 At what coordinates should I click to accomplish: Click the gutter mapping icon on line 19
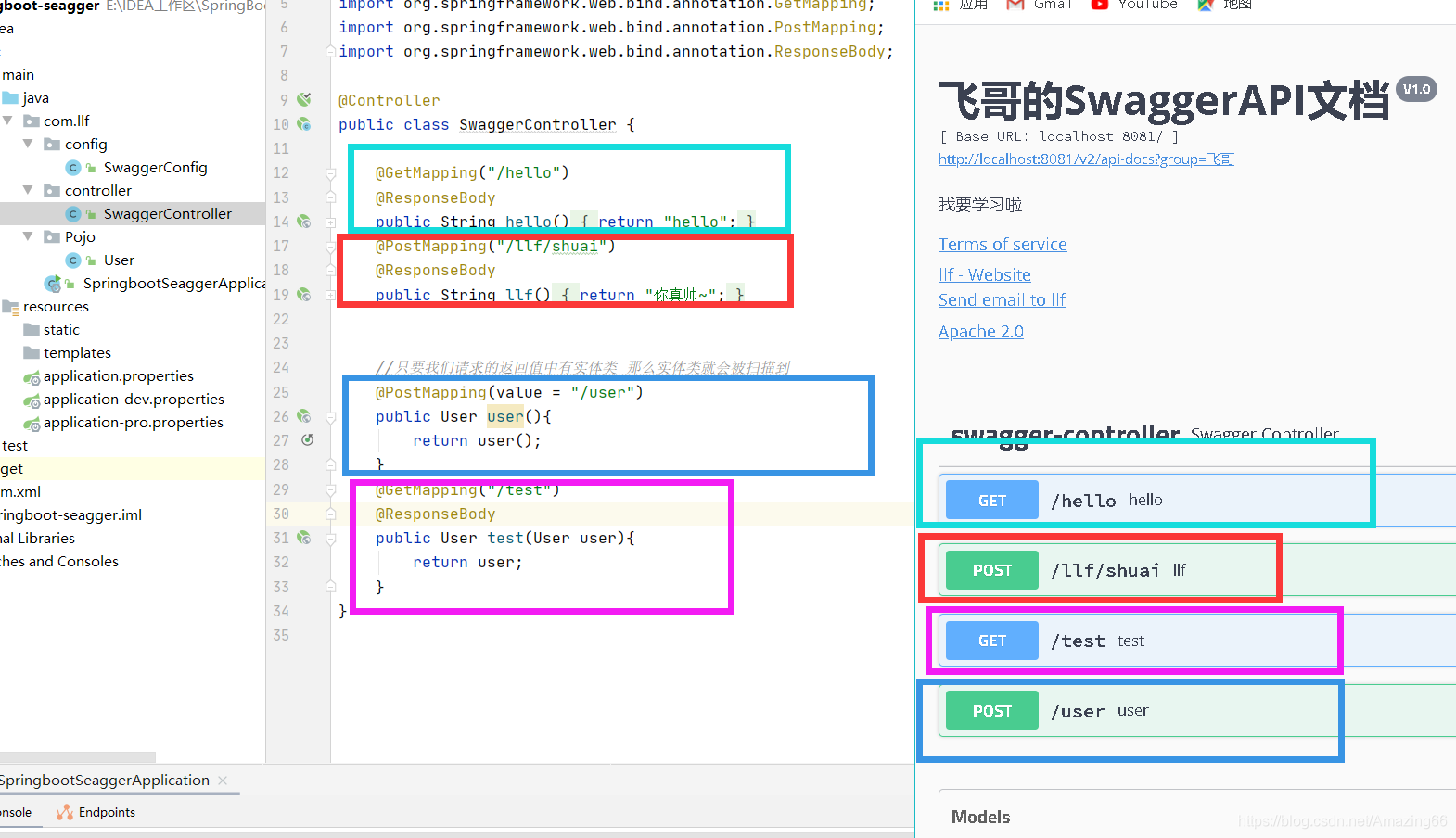(303, 295)
